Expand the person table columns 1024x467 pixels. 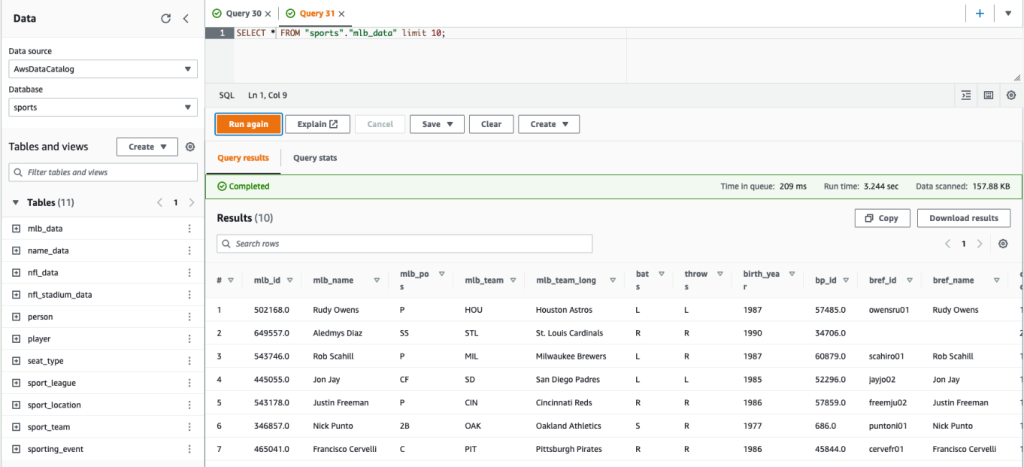click(x=16, y=317)
